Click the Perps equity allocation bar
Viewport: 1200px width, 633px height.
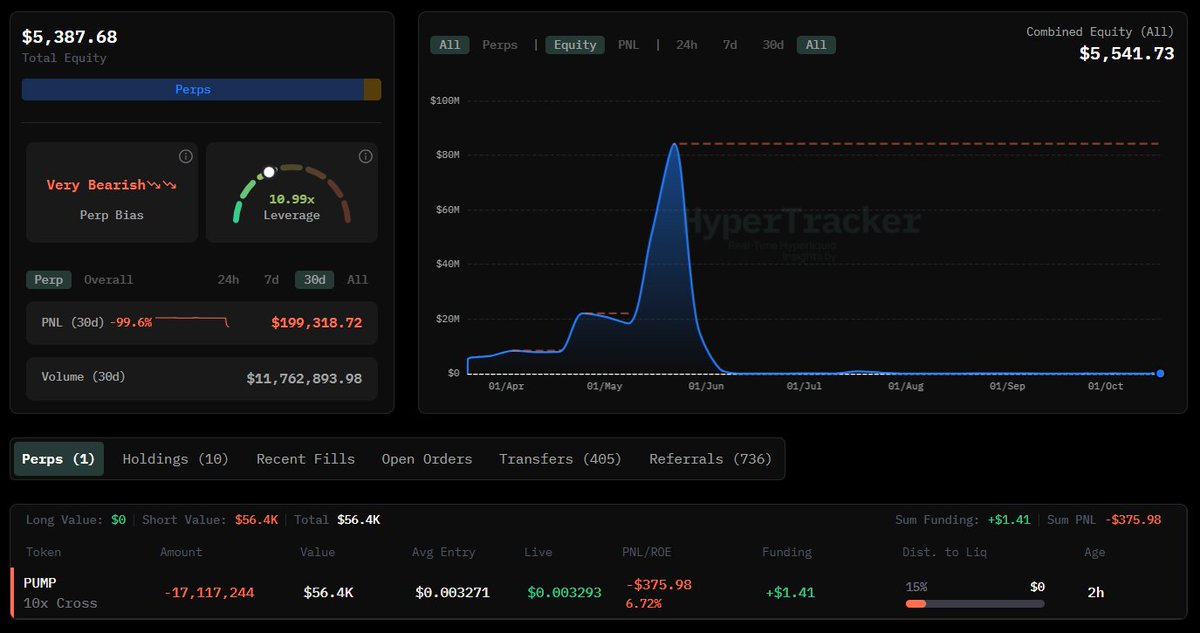pyautogui.click(x=193, y=90)
